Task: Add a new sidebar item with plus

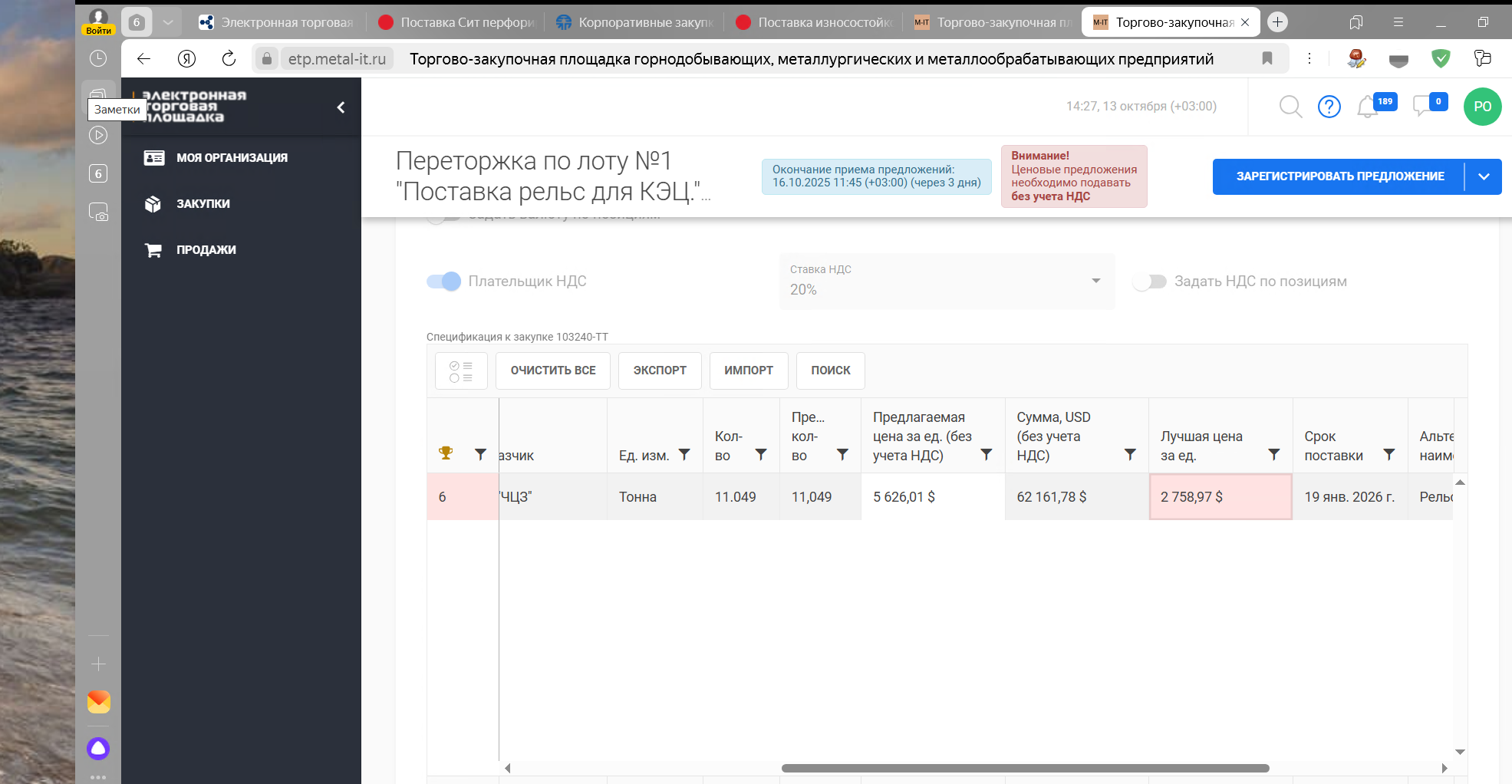Action: [x=98, y=664]
